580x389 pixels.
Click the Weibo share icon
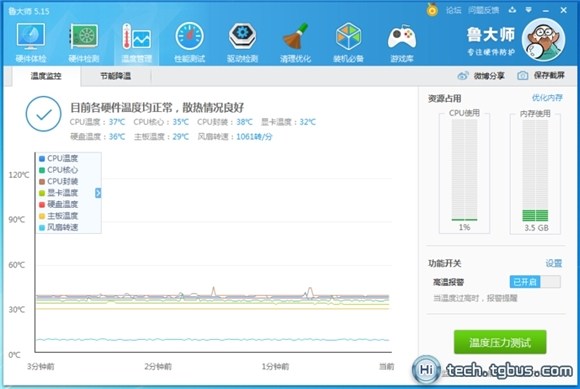[x=463, y=76]
